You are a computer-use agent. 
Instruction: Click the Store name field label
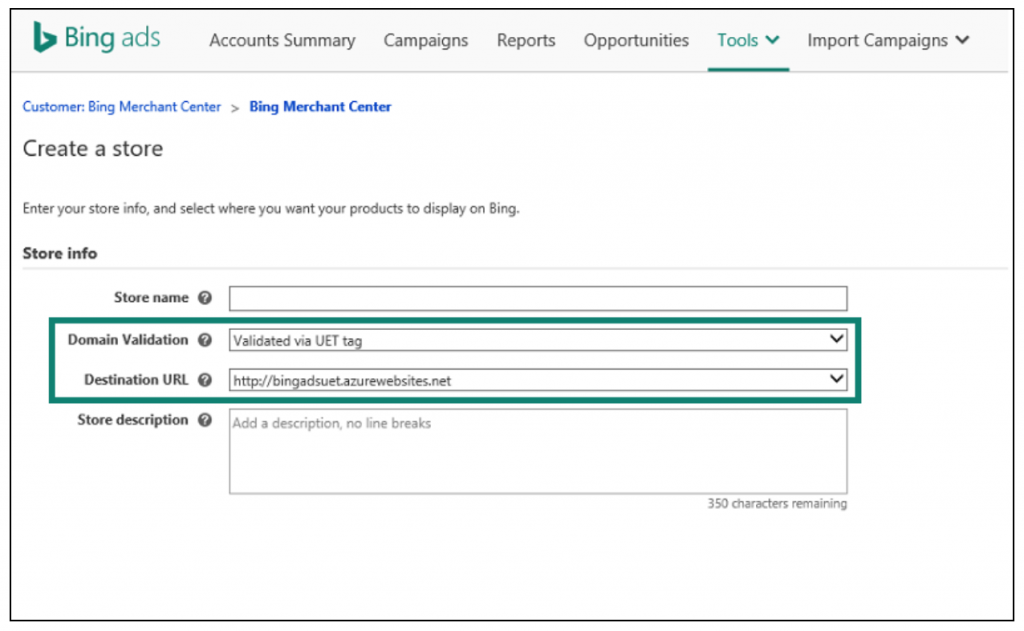(x=153, y=298)
